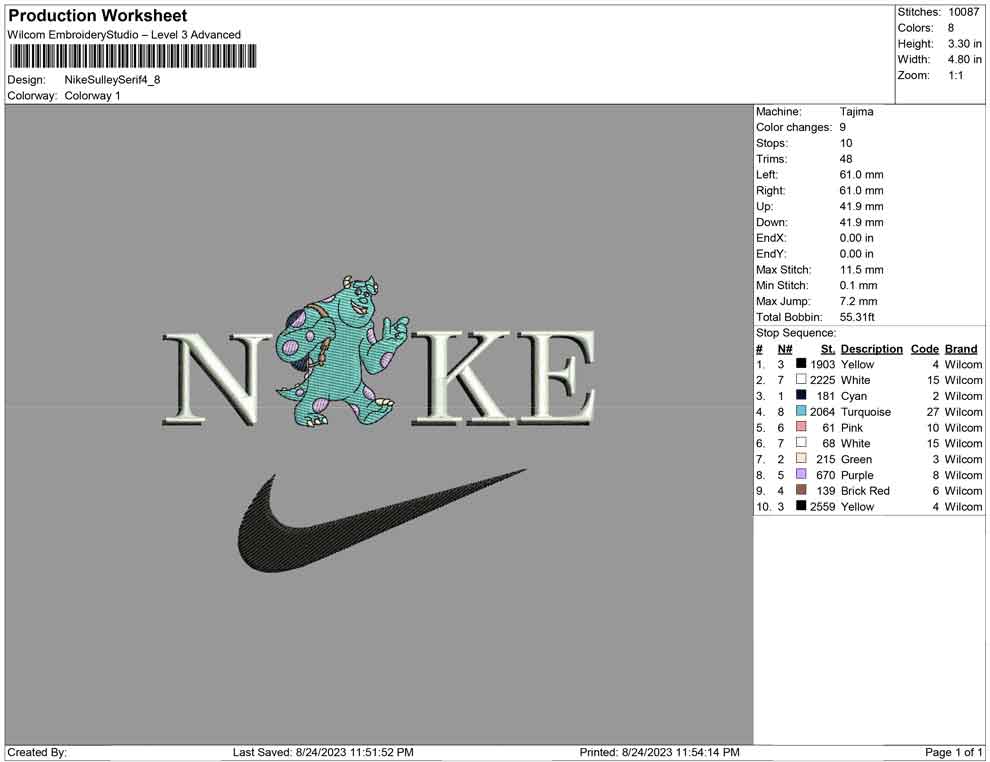Click the Code column header

click(924, 349)
